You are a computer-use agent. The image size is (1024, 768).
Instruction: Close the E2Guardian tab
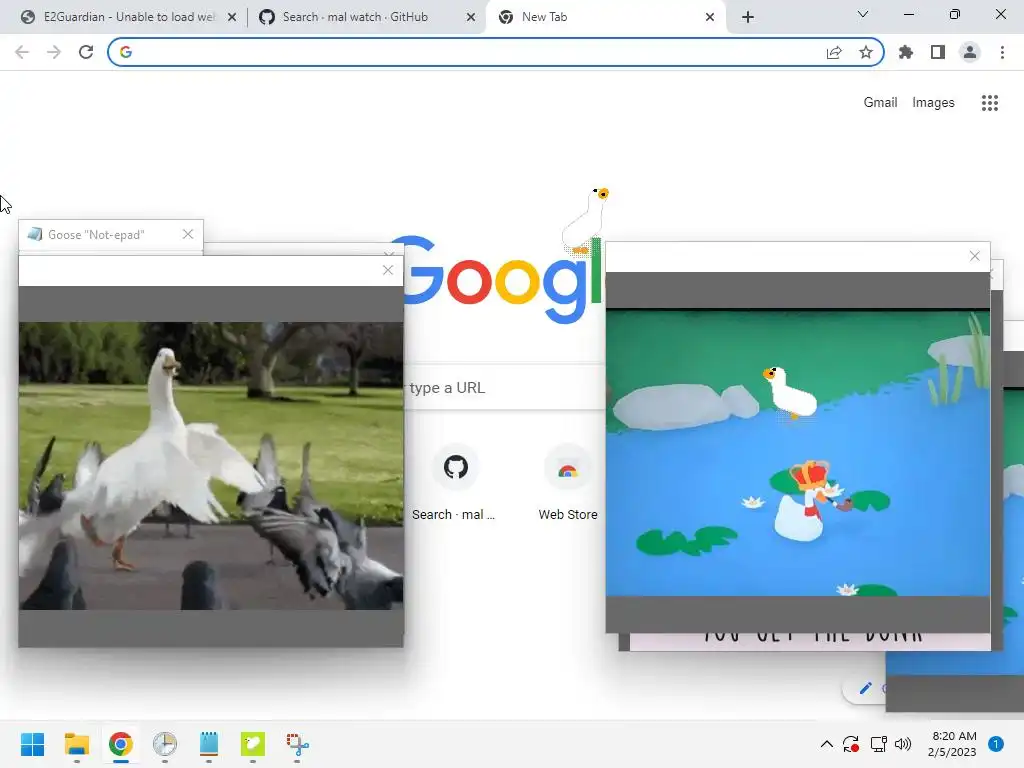point(232,18)
